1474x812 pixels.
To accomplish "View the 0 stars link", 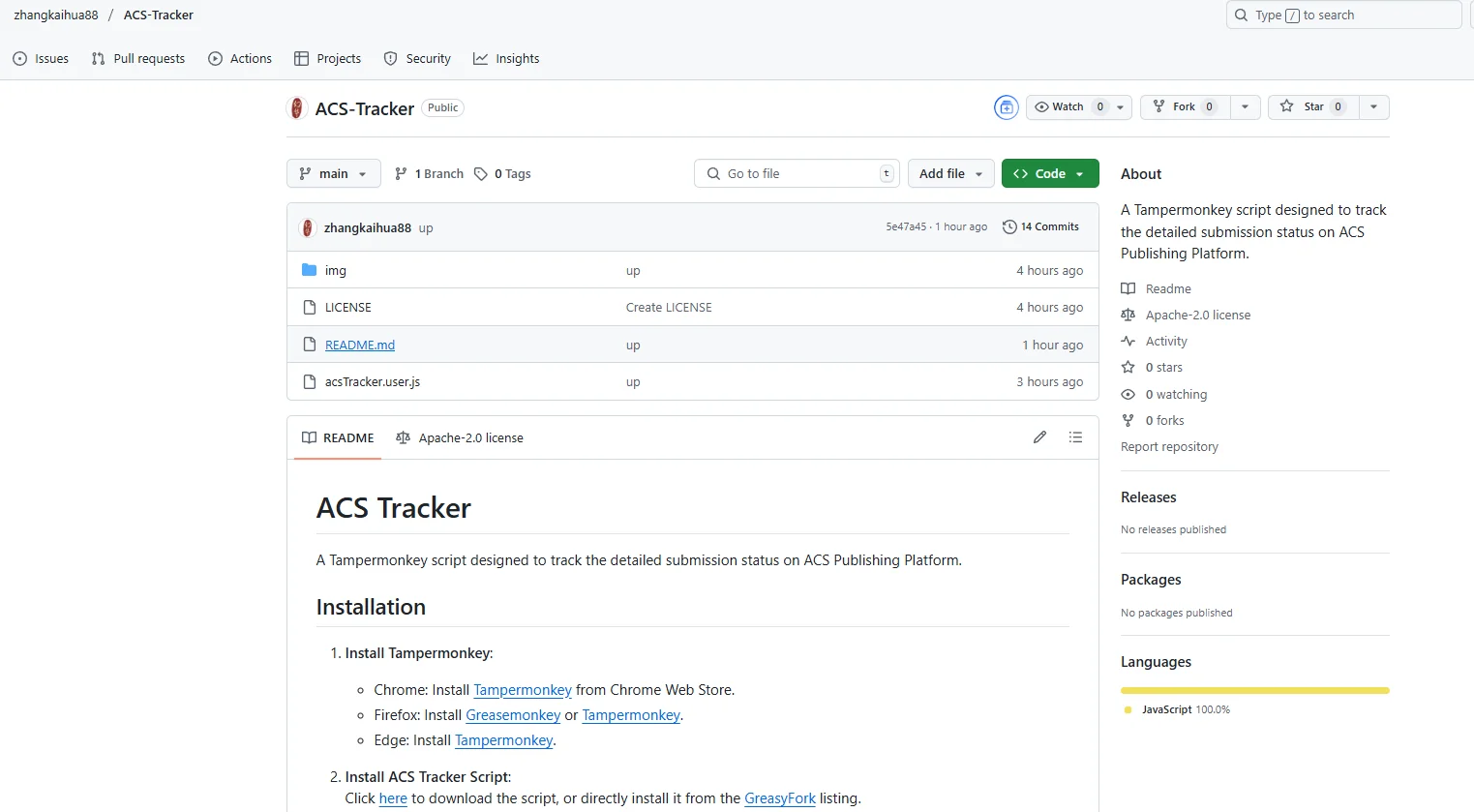I will coord(1152,367).
